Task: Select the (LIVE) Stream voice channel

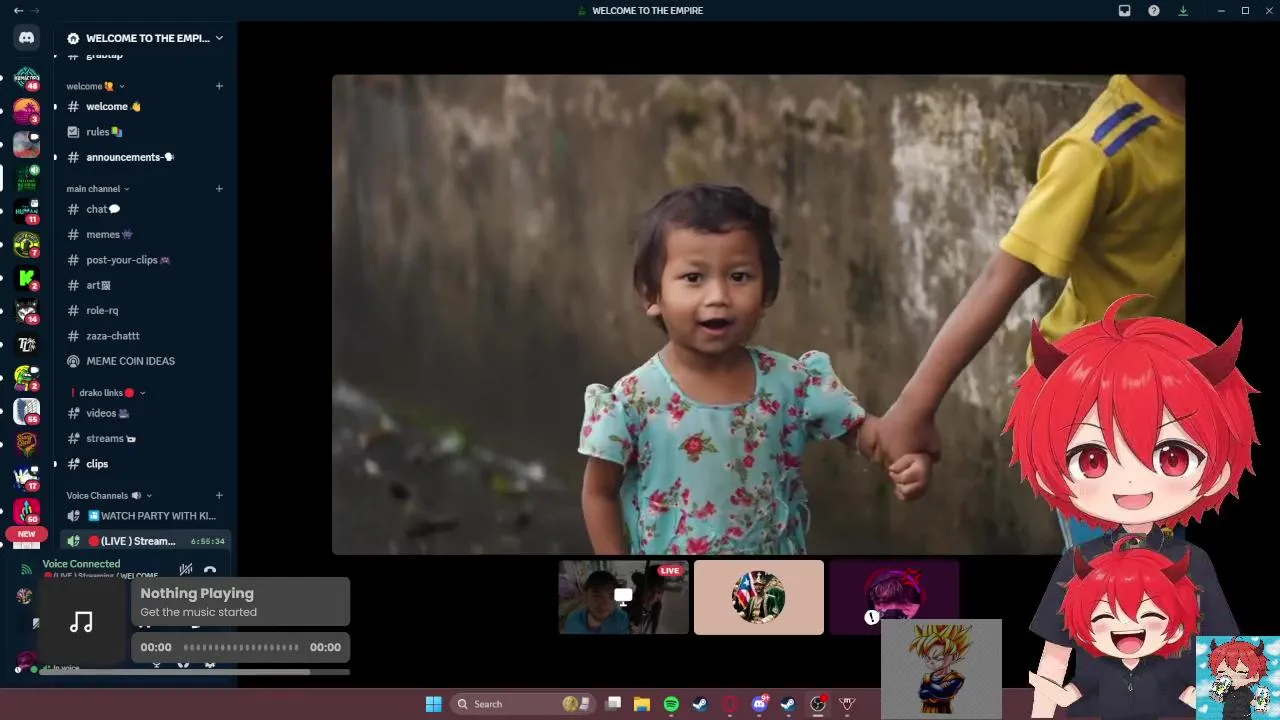Action: 145,541
